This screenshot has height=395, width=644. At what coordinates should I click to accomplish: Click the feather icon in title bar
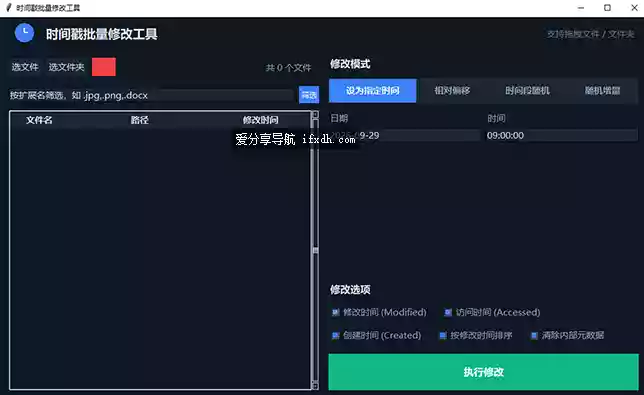point(8,8)
